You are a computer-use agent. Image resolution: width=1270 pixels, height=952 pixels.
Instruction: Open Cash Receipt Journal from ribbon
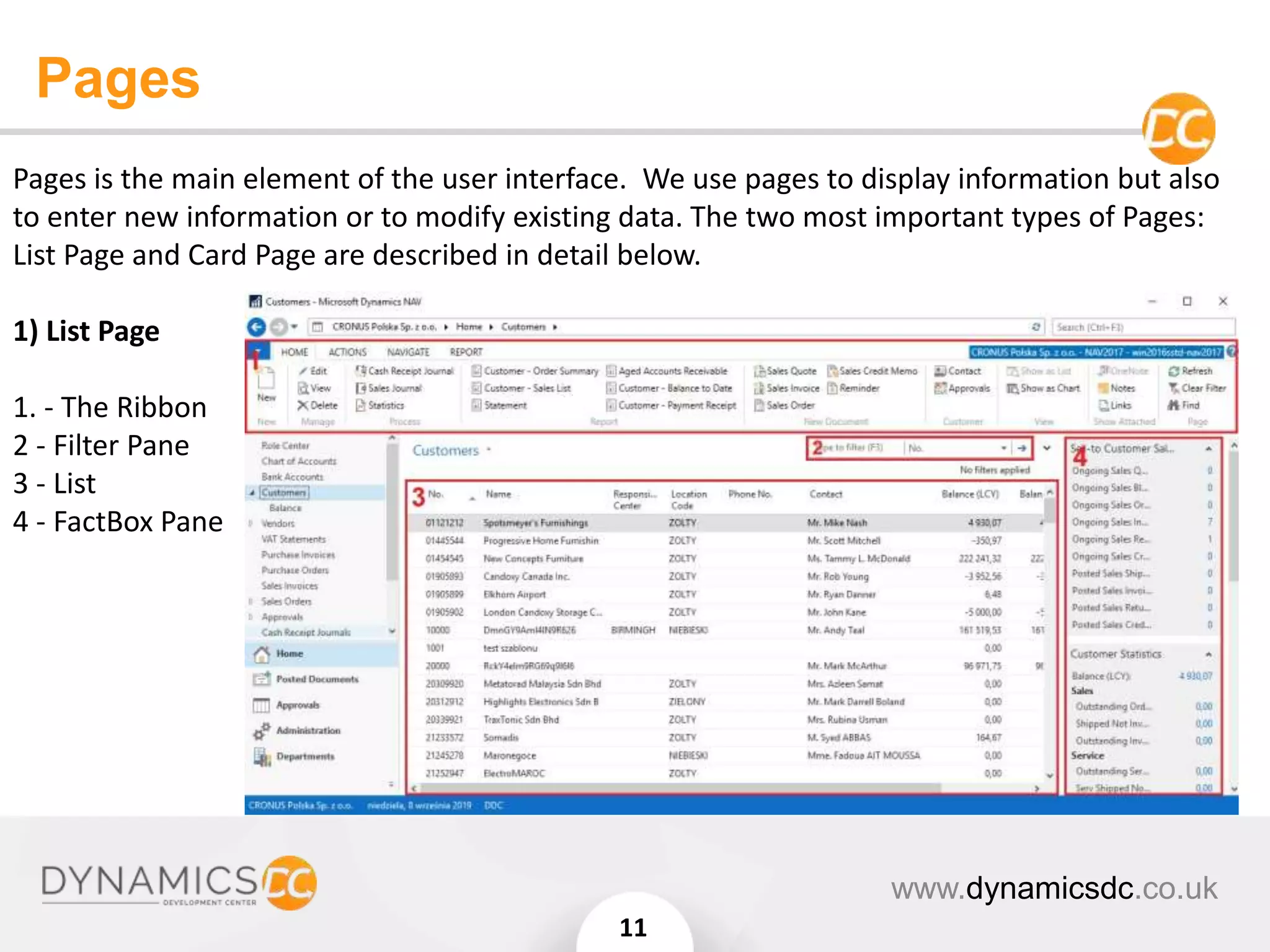pos(405,371)
